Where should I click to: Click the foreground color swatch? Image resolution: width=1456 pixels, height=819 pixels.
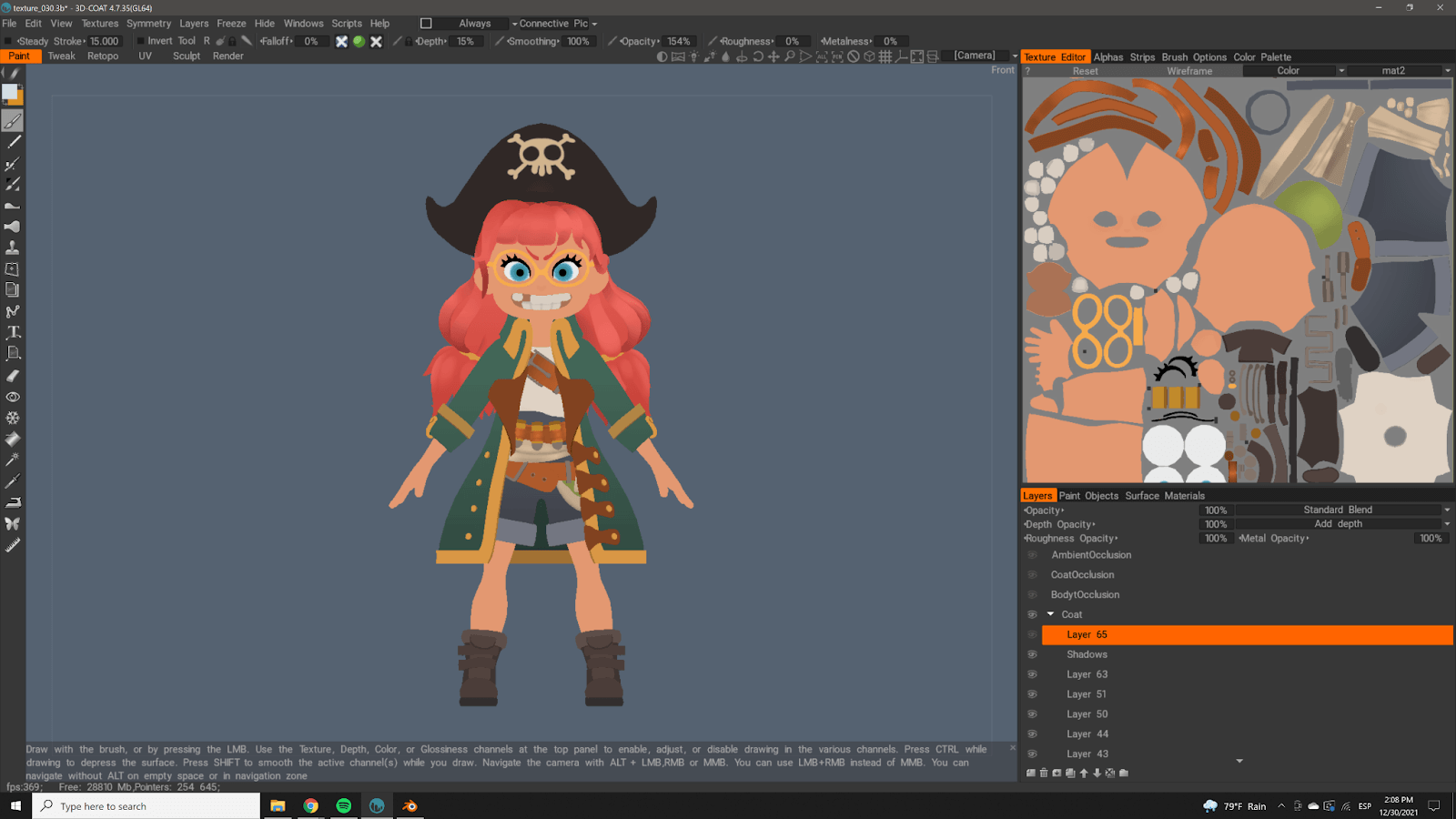pyautogui.click(x=10, y=92)
